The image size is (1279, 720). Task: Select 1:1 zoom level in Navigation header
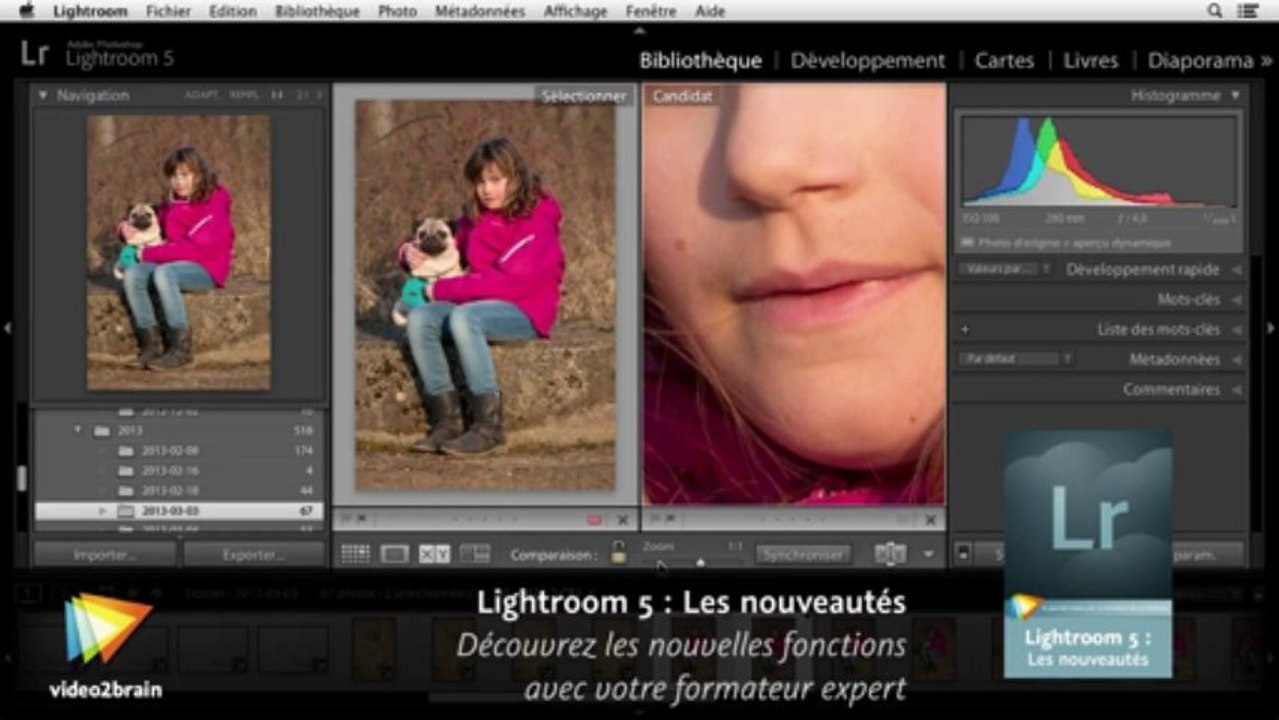click(277, 95)
